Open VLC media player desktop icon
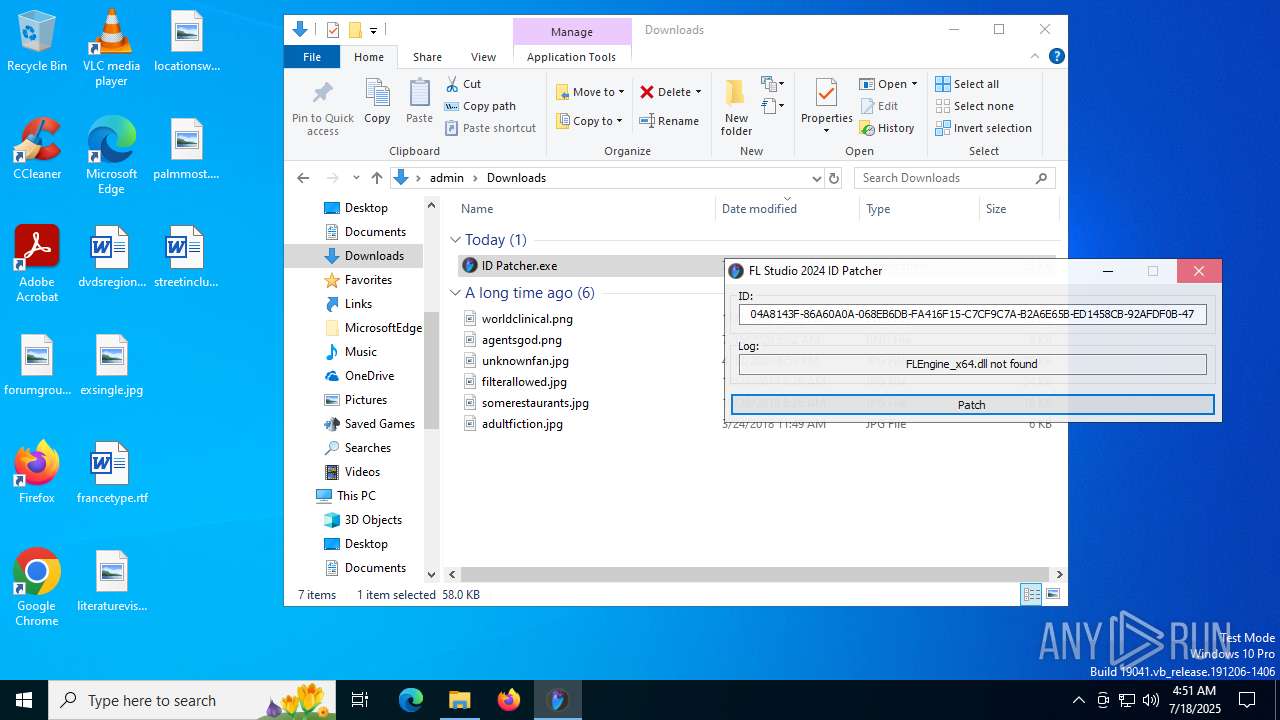 [111, 48]
